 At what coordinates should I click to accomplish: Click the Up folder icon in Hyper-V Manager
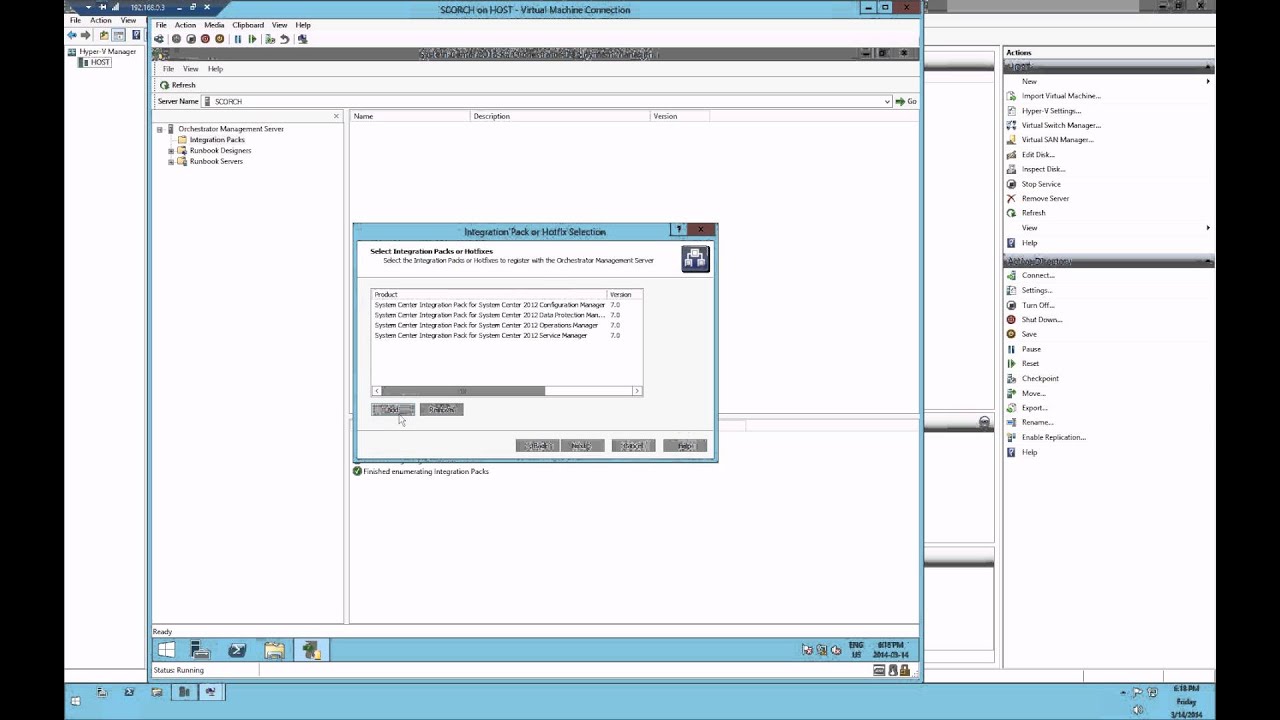[x=104, y=35]
